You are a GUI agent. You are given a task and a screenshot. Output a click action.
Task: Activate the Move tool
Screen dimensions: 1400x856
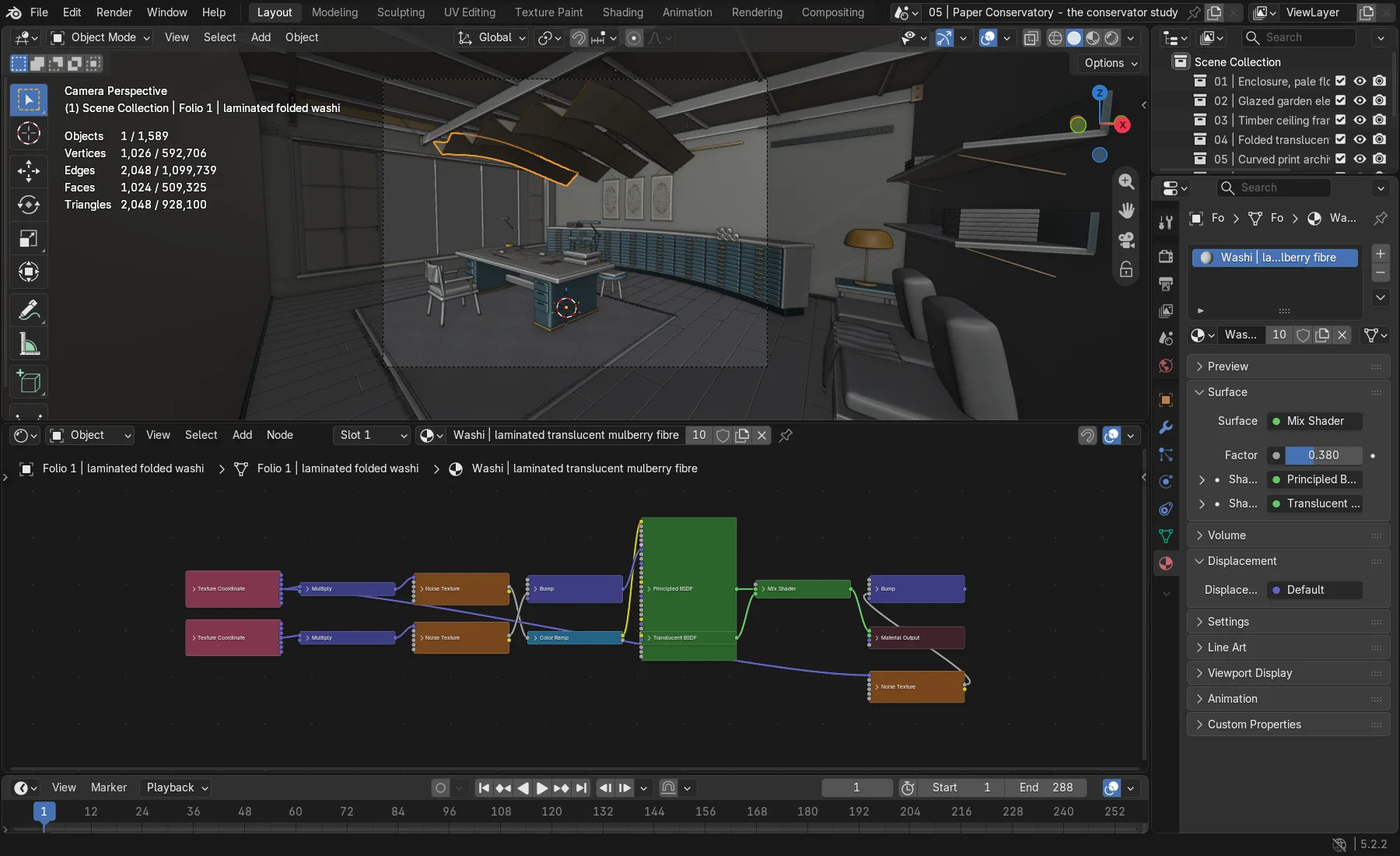coord(29,170)
